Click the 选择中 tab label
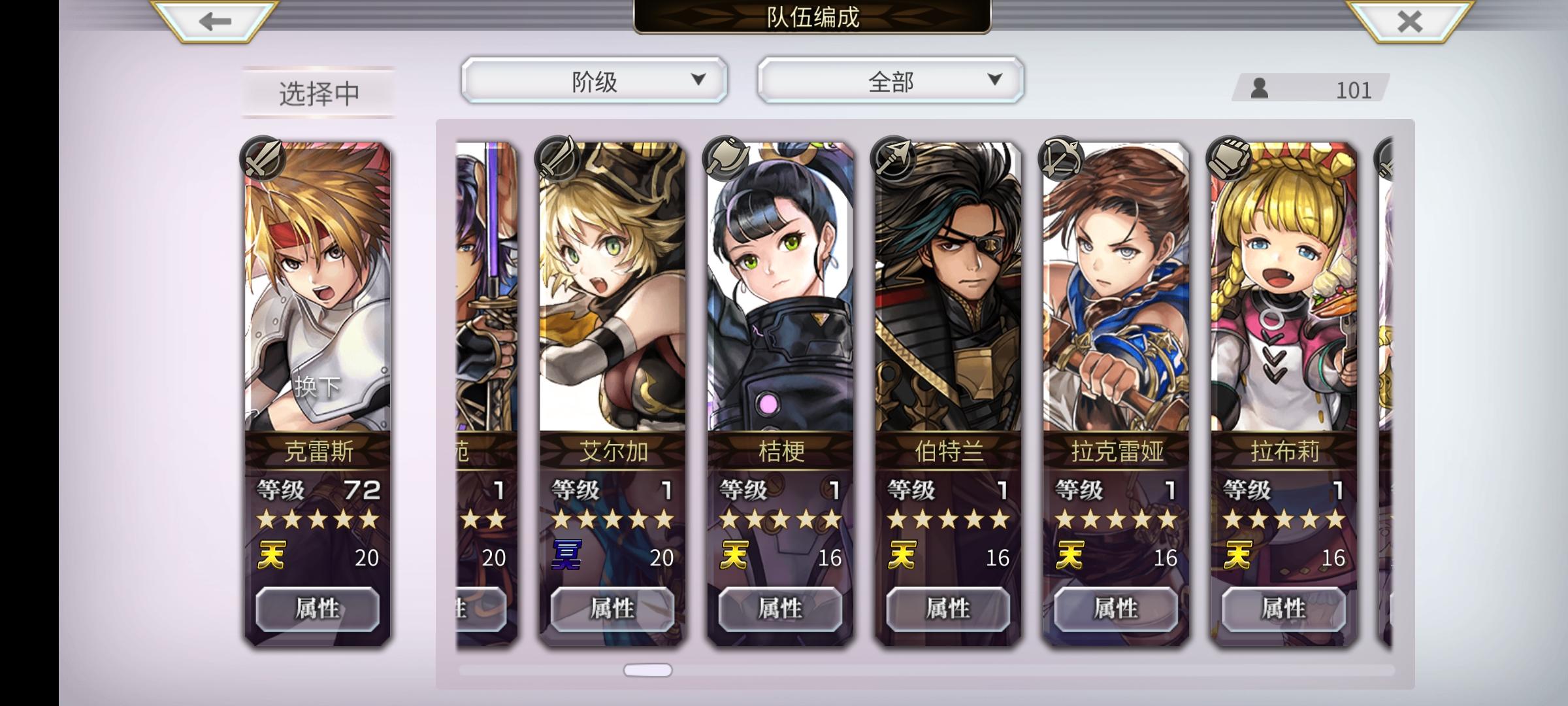The image size is (1568, 706). click(x=319, y=93)
